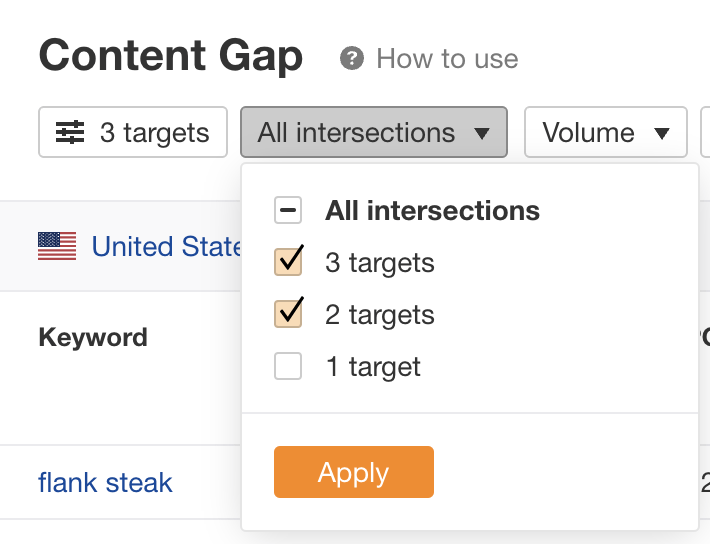Click the Volume filter label
710x544 pixels.
click(x=588, y=133)
